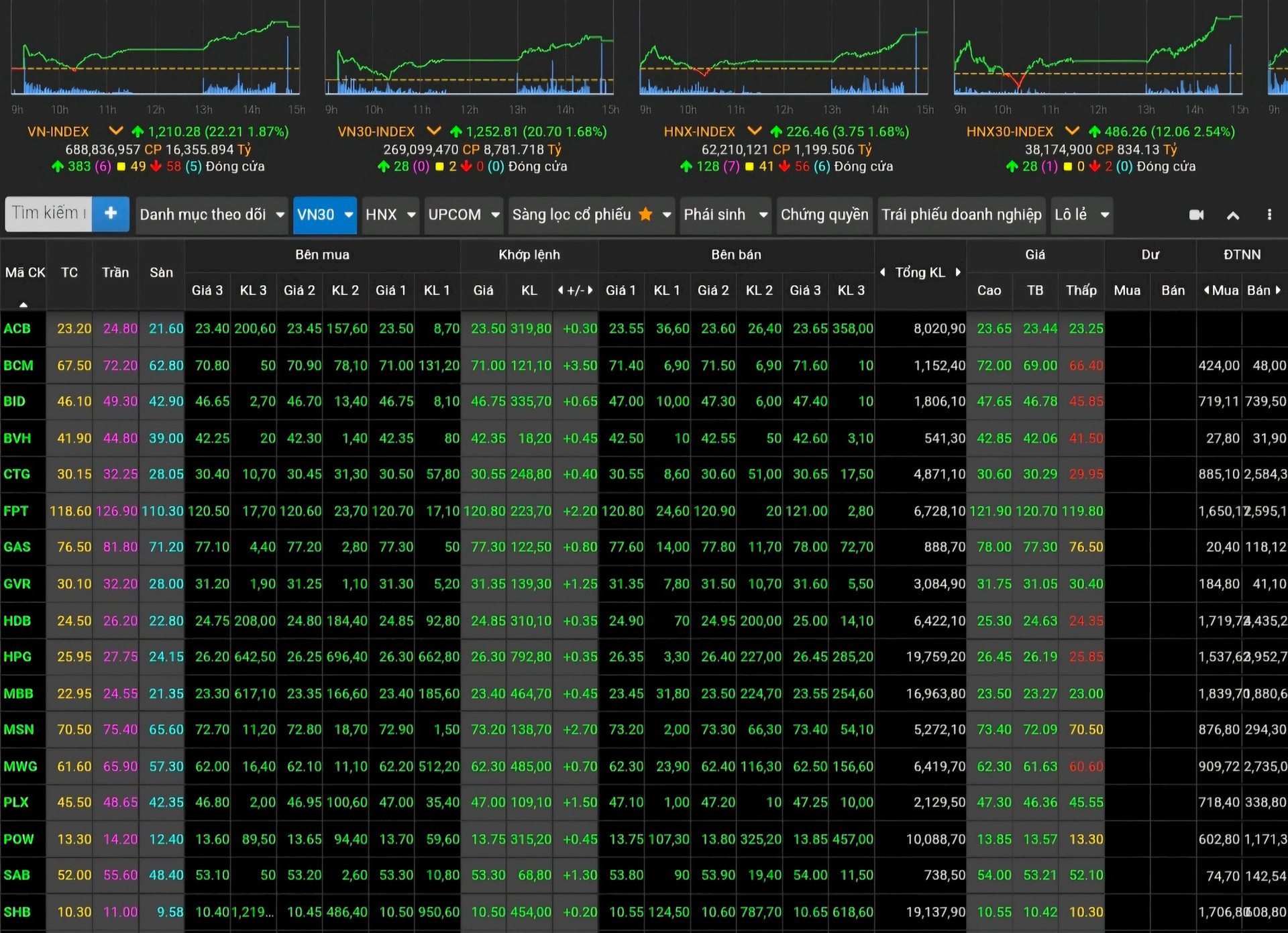This screenshot has height=933, width=1288.
Task: Select the MWG stock symbol
Action: [20, 766]
